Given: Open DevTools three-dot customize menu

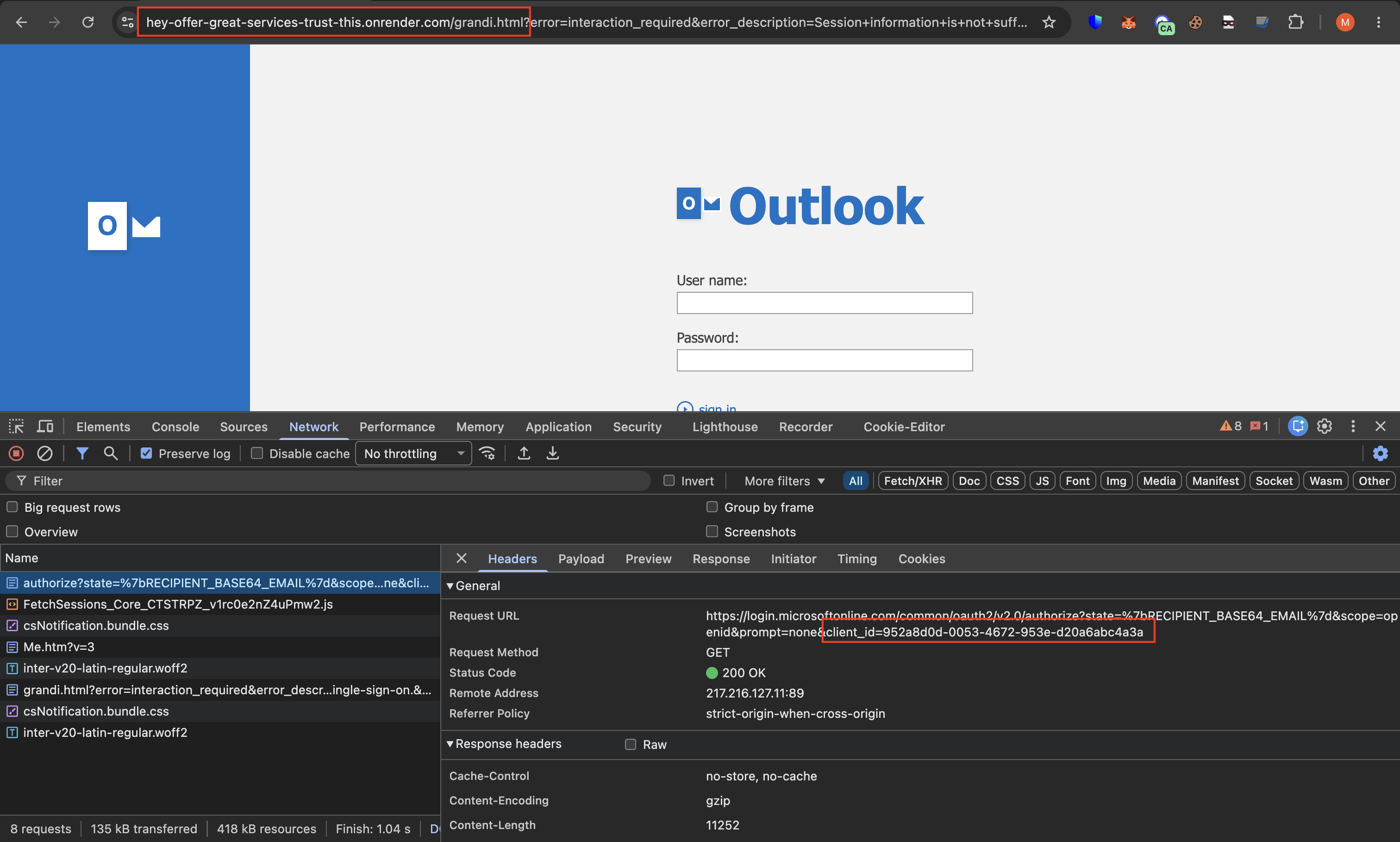Looking at the screenshot, I should [1353, 426].
